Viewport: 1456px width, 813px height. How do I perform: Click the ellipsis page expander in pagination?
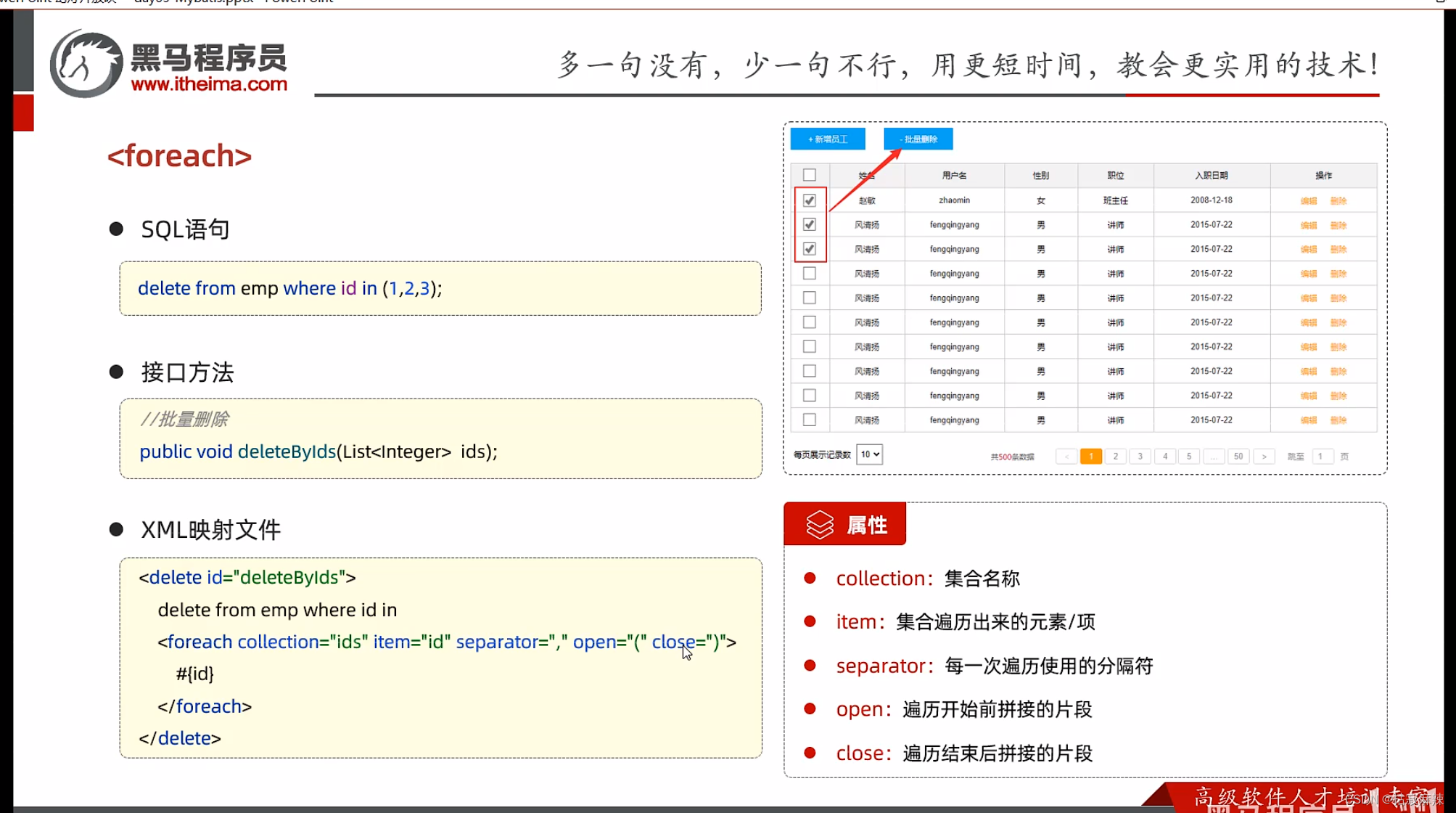point(1214,457)
